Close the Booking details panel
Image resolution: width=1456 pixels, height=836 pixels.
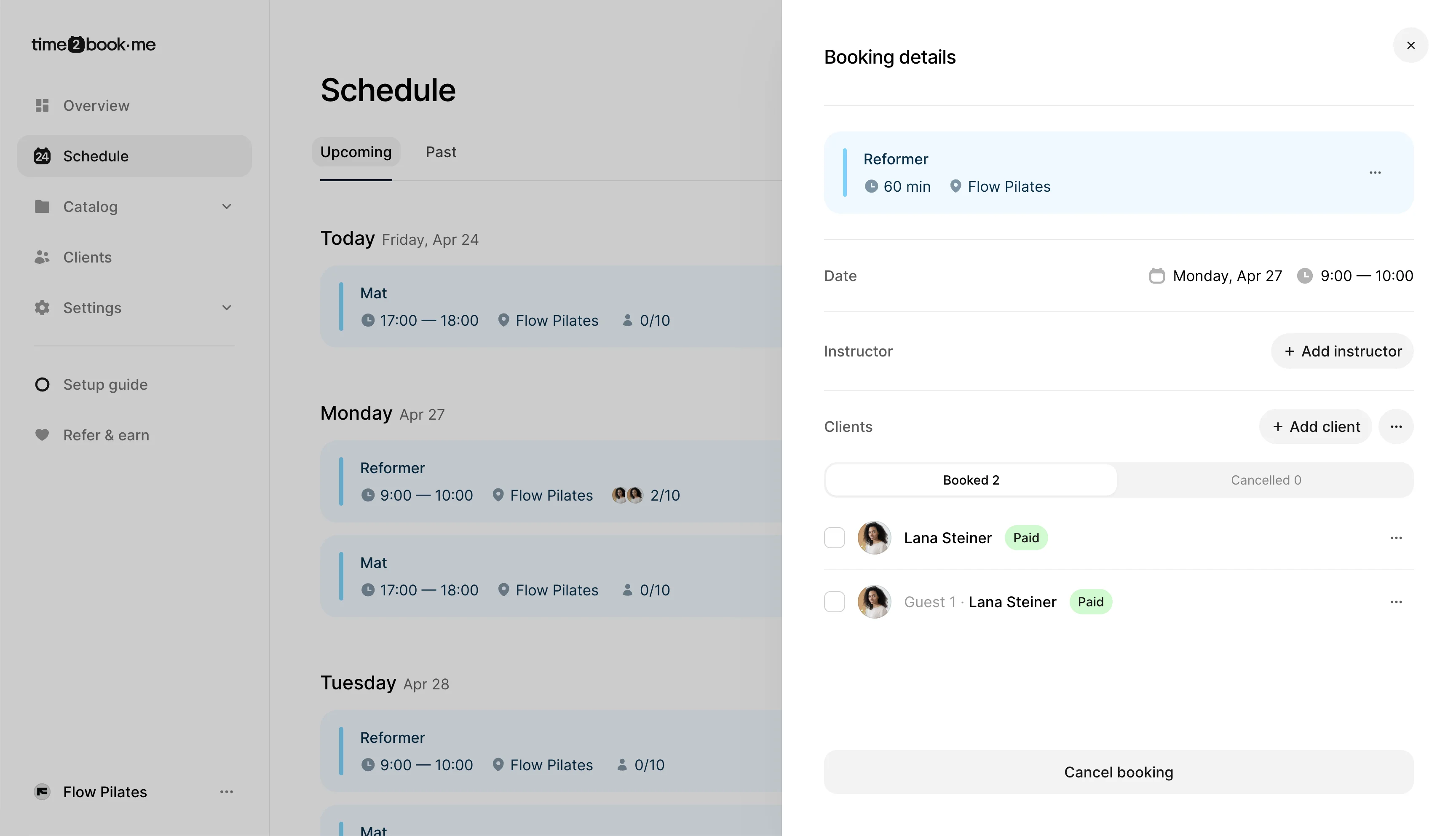click(1410, 46)
